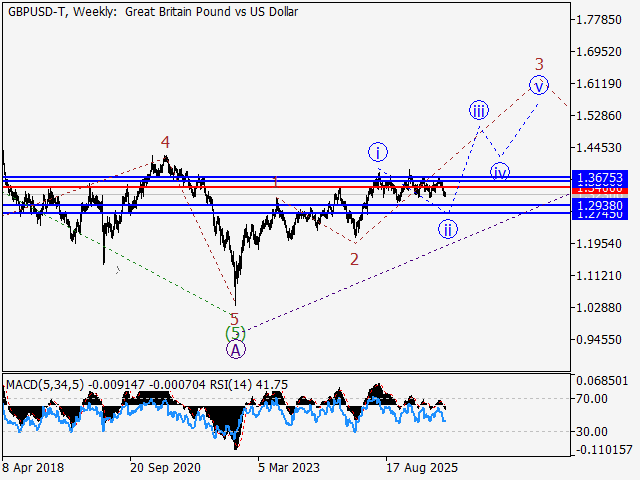Image resolution: width=640 pixels, height=480 pixels.
Task: Select the red wave 3 label
Action: (539, 64)
